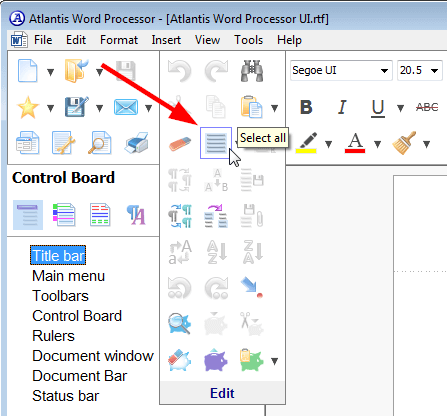The height and width of the screenshot is (416, 447).
Task: Click the document settings wrench icon
Action: coord(63,143)
